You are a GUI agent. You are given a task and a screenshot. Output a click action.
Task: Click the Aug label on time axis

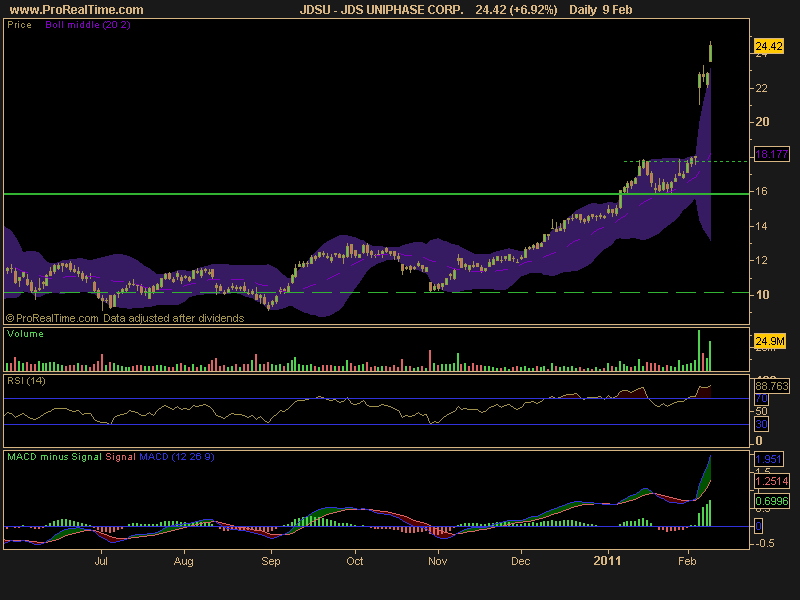point(184,561)
